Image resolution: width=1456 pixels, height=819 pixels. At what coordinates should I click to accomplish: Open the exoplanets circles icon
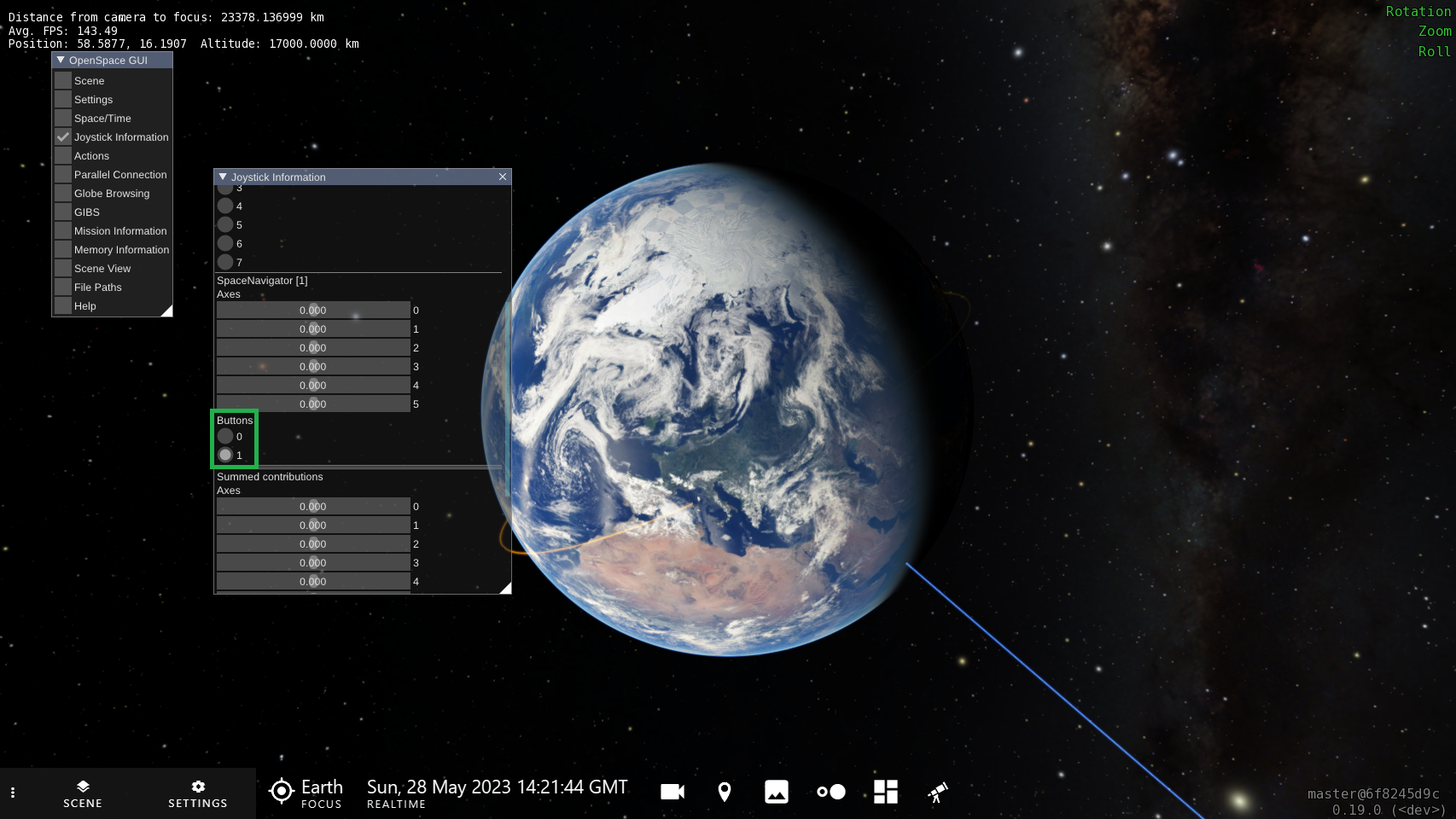point(831,793)
